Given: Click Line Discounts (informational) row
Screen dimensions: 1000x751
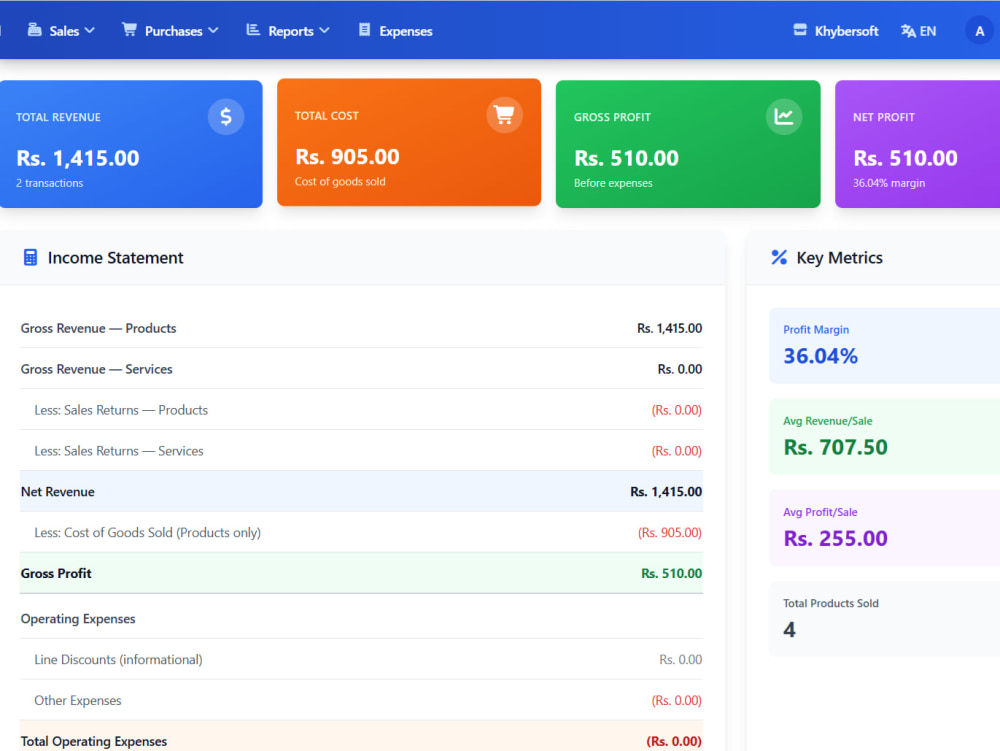Looking at the screenshot, I should click(362, 659).
